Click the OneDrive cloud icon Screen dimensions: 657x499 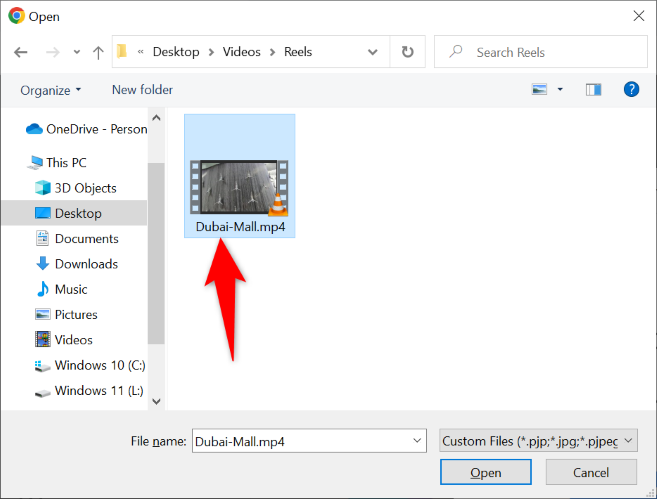coord(34,129)
